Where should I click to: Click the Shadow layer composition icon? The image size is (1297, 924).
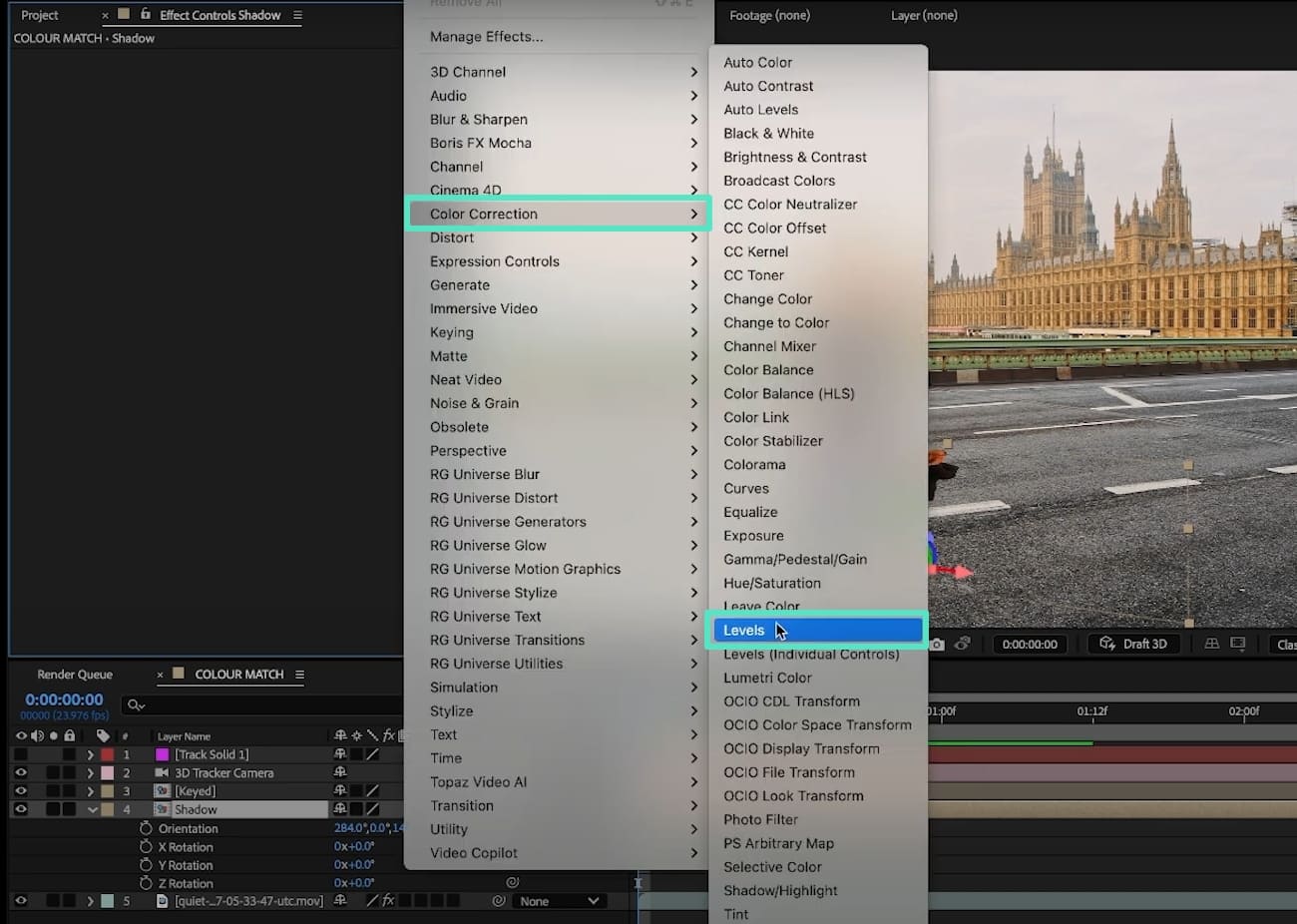(x=162, y=809)
